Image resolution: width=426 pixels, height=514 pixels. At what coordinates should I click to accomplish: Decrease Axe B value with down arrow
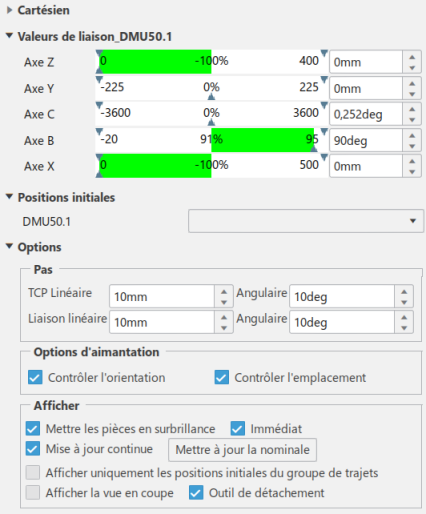coord(412,146)
